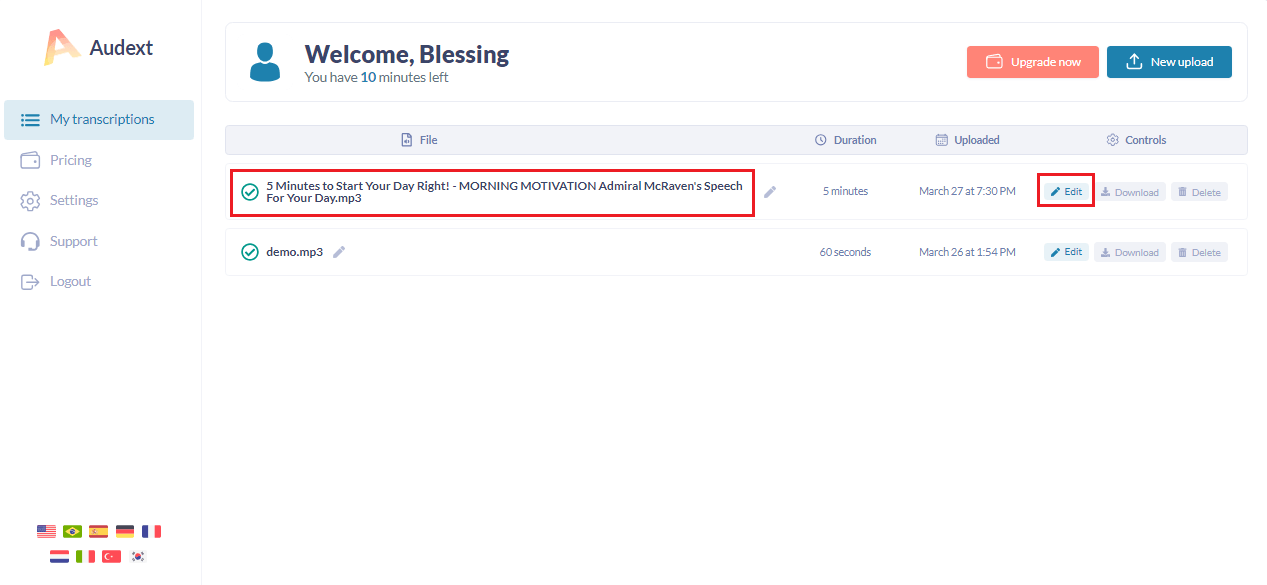
Task: Start a New upload
Action: [1169, 62]
